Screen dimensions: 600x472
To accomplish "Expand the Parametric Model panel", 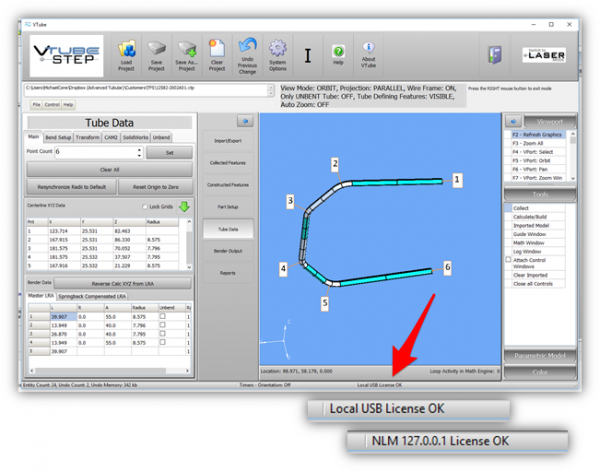I will pyautogui.click(x=539, y=355).
